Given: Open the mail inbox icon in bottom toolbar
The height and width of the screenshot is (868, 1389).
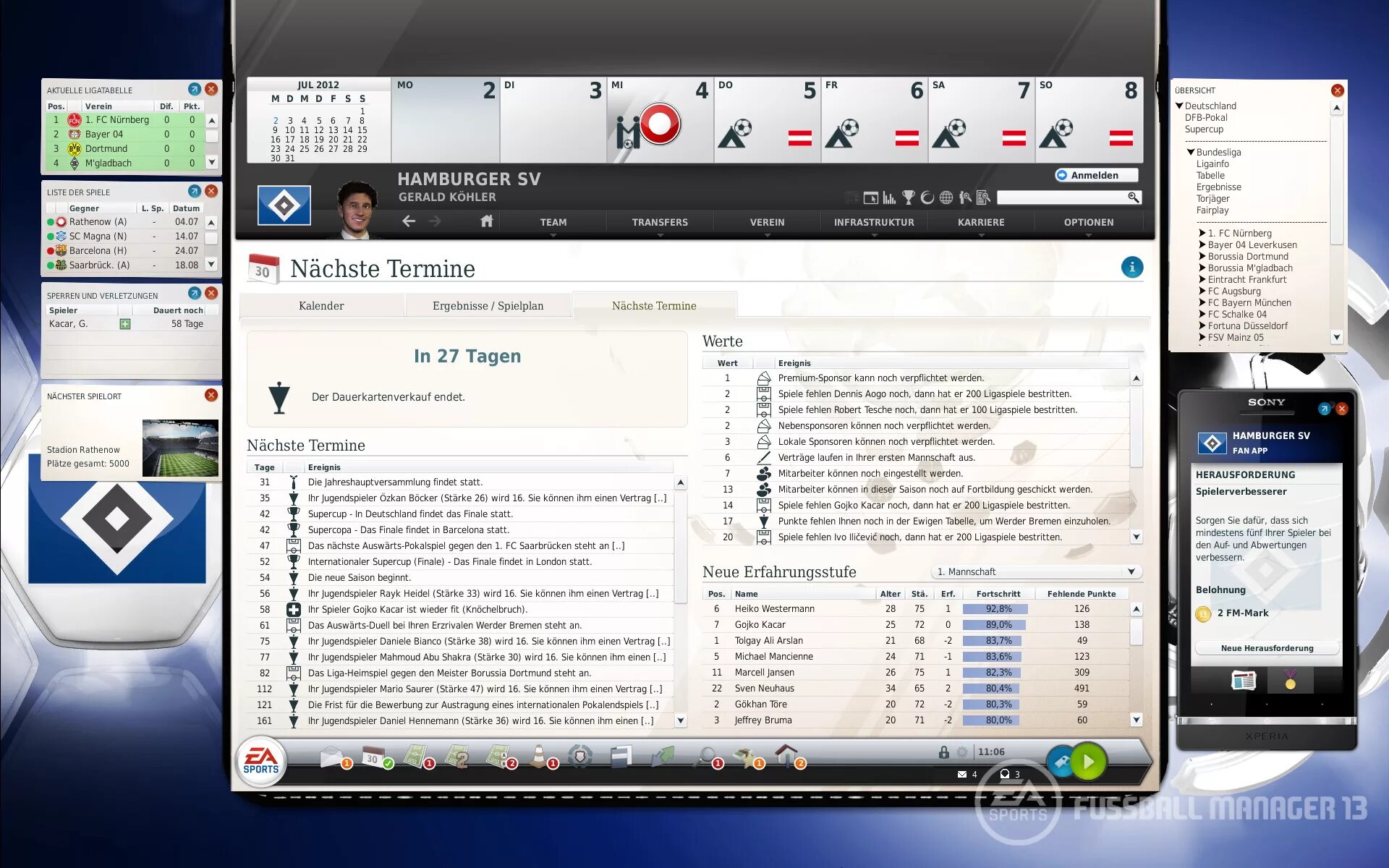Looking at the screenshot, I should coord(331,756).
